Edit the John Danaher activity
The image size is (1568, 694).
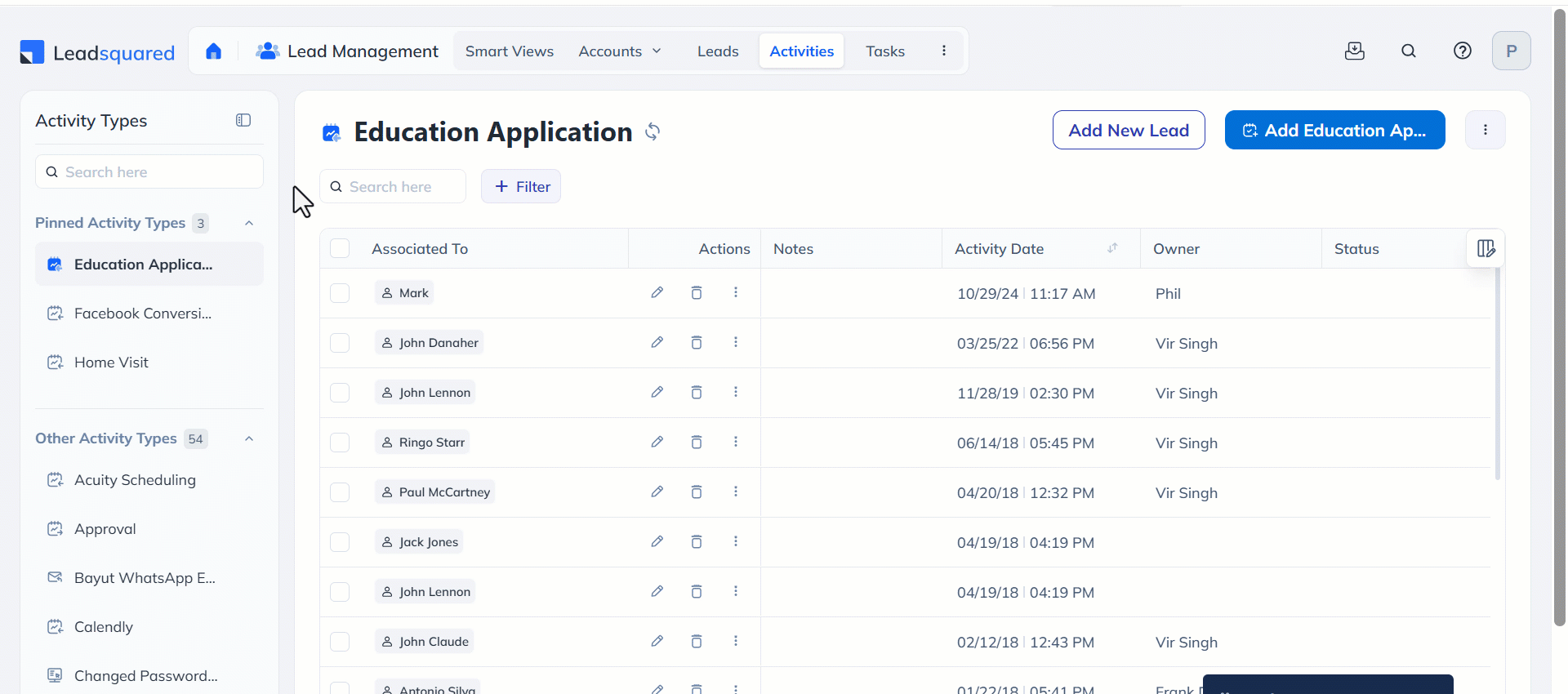click(x=657, y=342)
